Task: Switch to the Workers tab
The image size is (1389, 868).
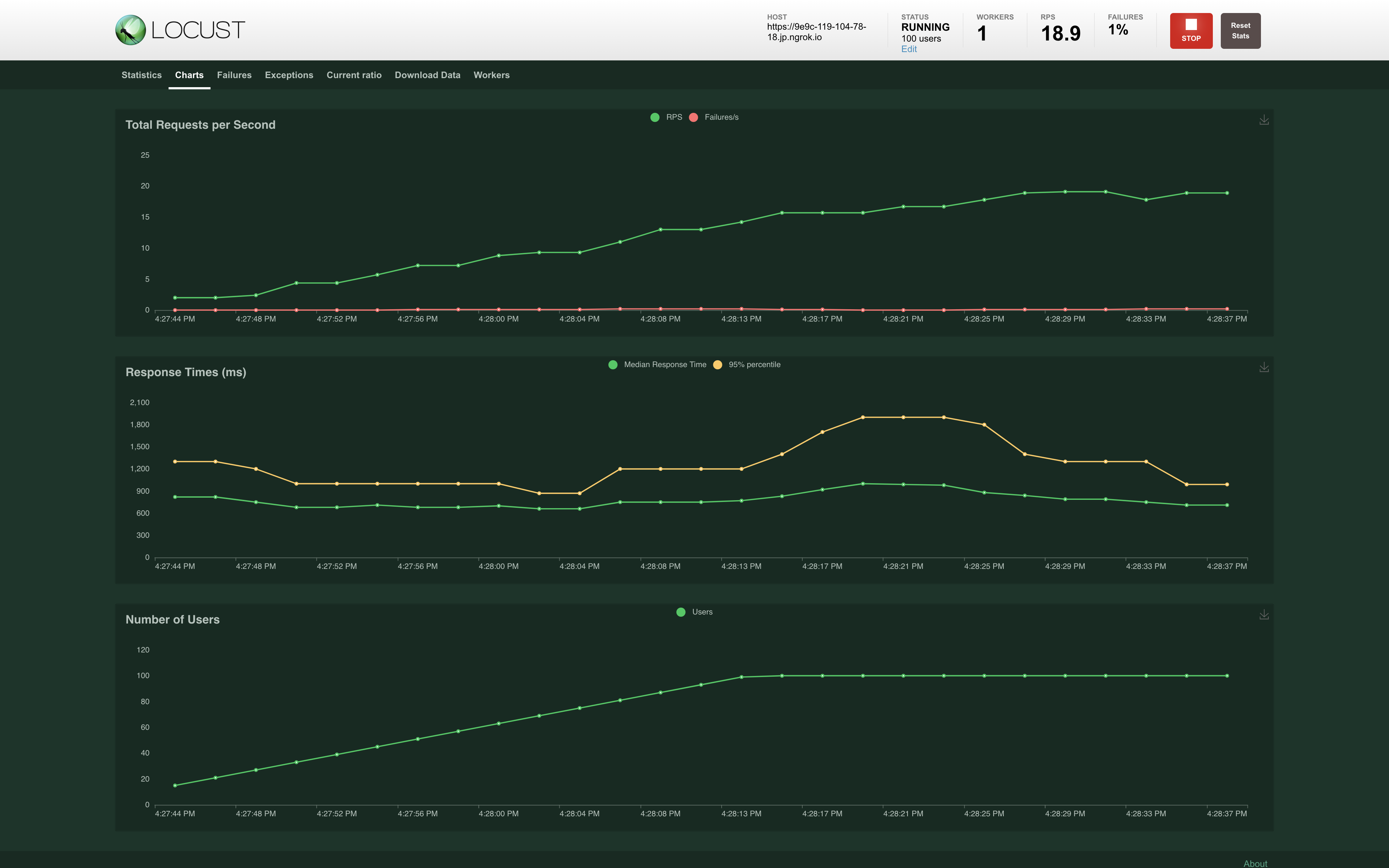Action: tap(491, 75)
